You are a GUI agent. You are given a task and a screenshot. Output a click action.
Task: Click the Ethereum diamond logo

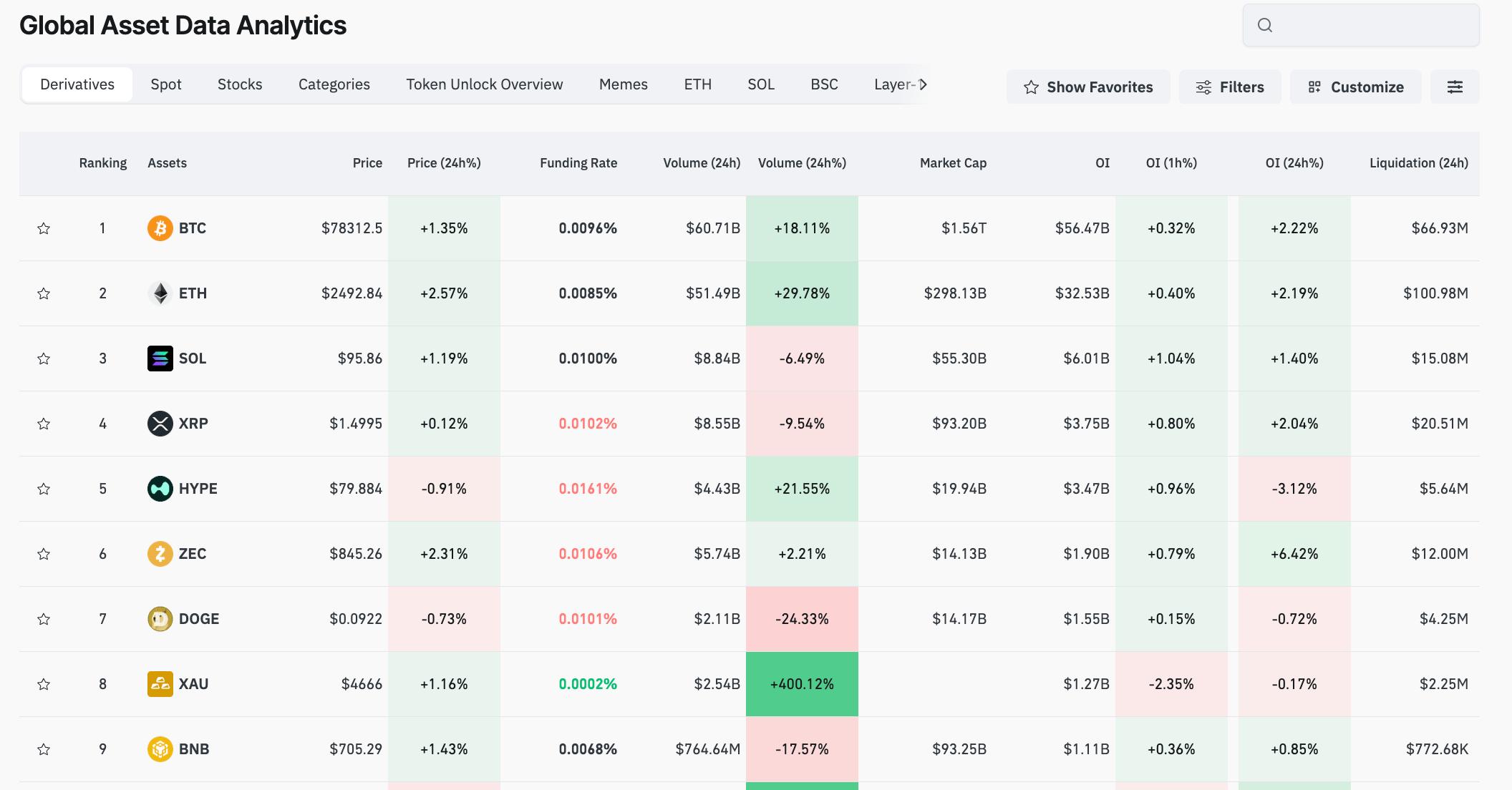(x=160, y=293)
